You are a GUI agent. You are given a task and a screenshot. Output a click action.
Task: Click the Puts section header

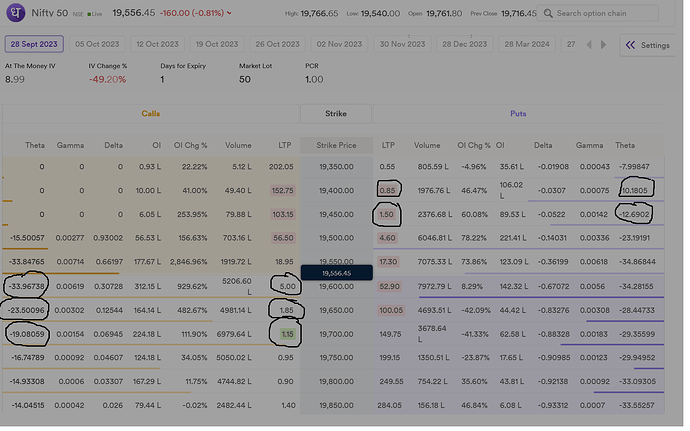(x=518, y=114)
